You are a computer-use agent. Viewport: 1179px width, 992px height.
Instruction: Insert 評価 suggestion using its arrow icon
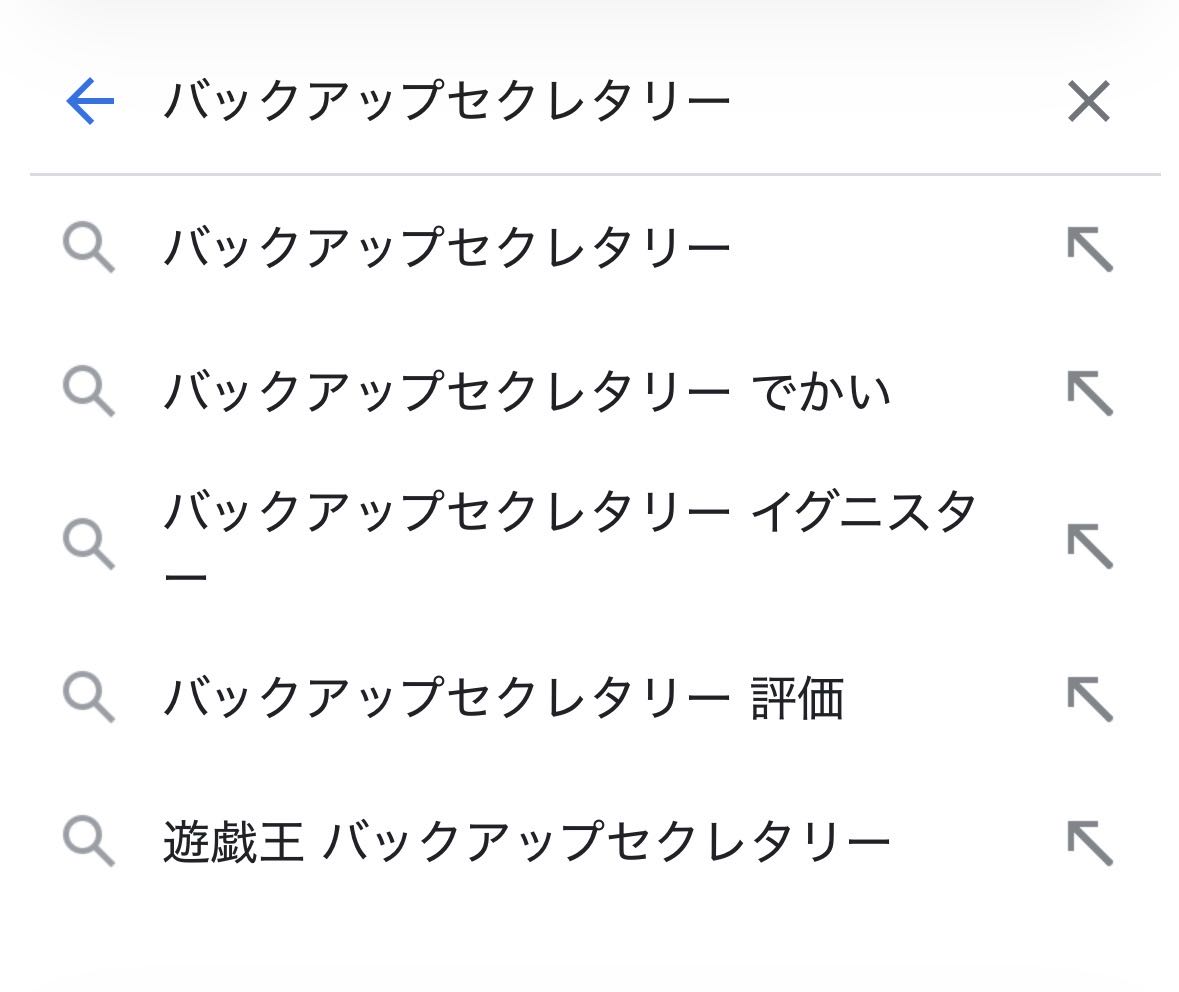click(x=1089, y=698)
